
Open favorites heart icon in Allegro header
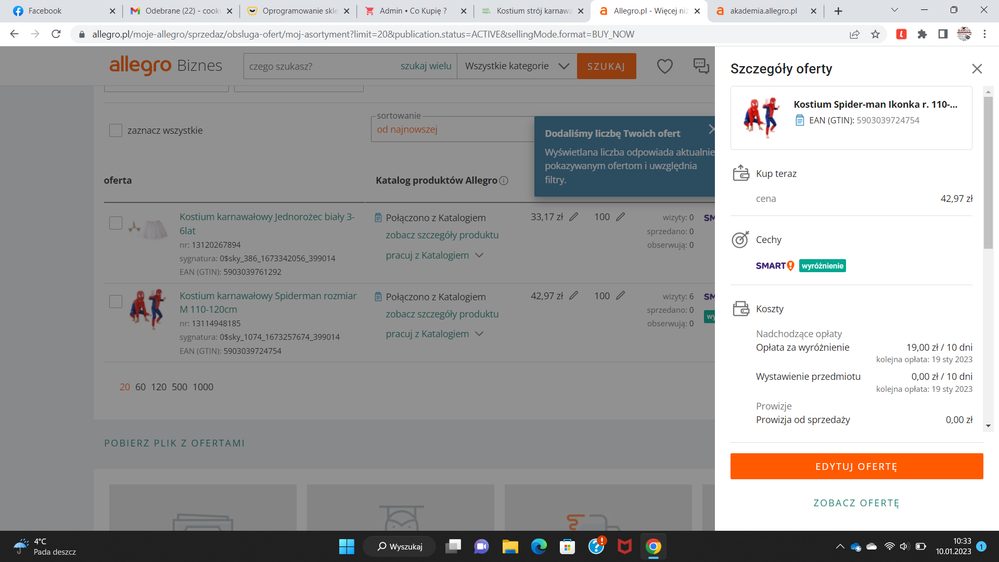coord(665,66)
